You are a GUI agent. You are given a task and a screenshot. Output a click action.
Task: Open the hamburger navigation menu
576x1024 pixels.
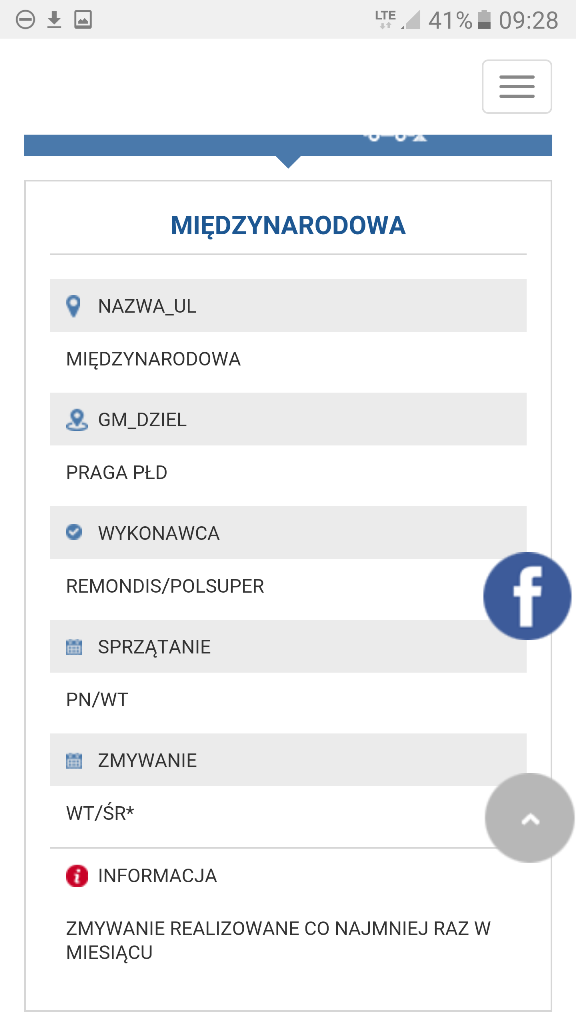(517, 86)
